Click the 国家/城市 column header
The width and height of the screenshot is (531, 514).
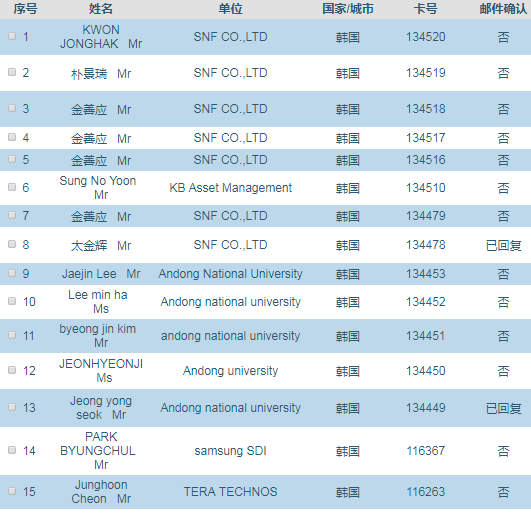point(348,9)
